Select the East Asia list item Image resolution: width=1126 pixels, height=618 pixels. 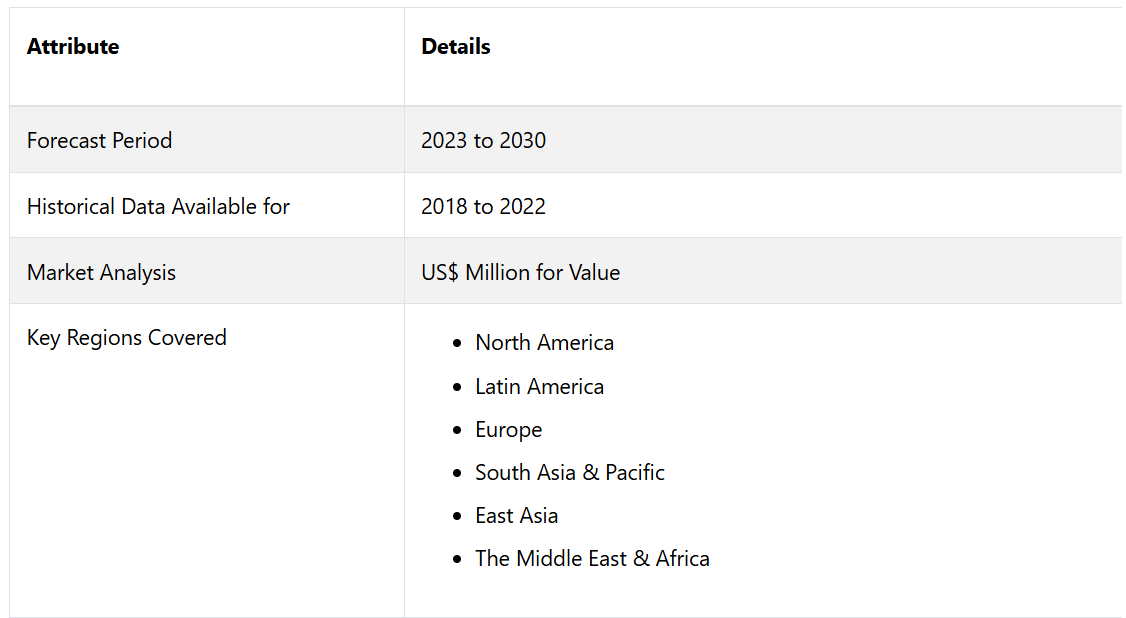click(516, 516)
